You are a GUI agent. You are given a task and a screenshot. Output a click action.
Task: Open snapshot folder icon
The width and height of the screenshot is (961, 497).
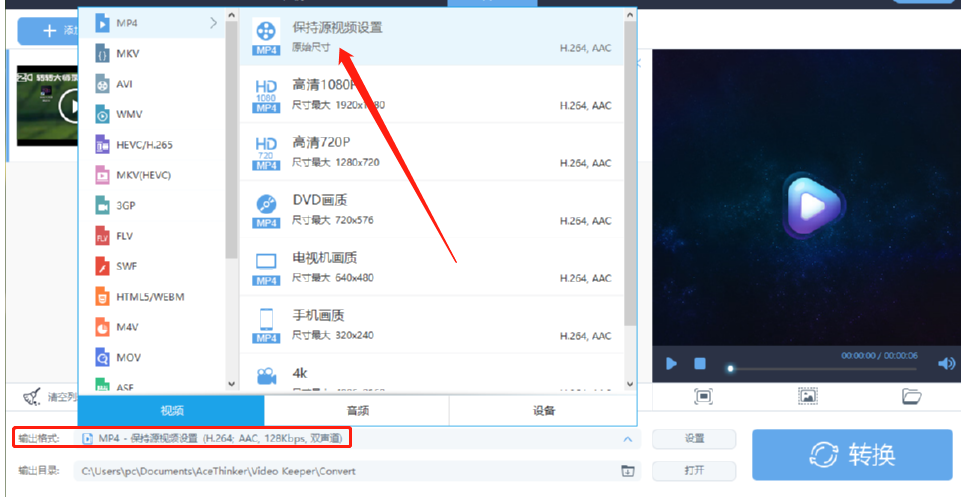point(912,396)
